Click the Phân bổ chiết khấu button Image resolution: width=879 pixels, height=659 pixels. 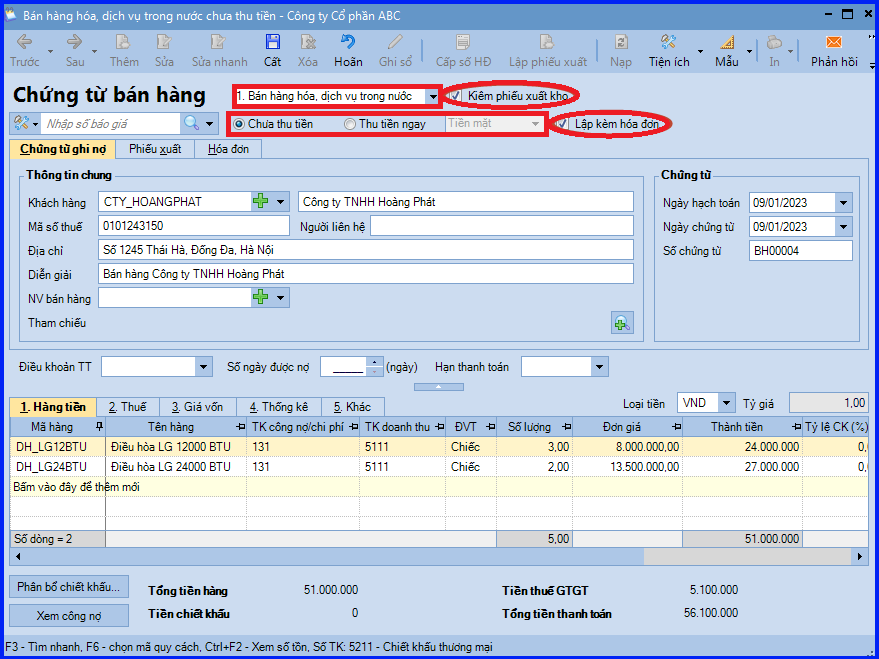(x=68, y=587)
